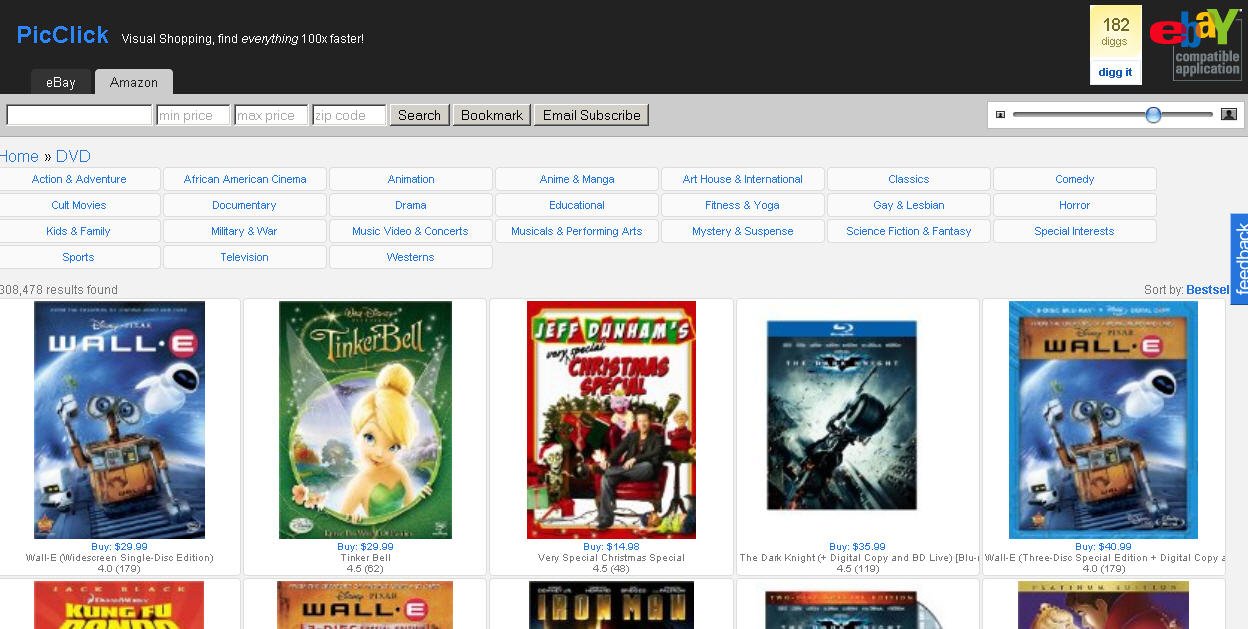The image size is (1248, 629).
Task: Click the Very Special Christmas Special title
Action: (611, 558)
